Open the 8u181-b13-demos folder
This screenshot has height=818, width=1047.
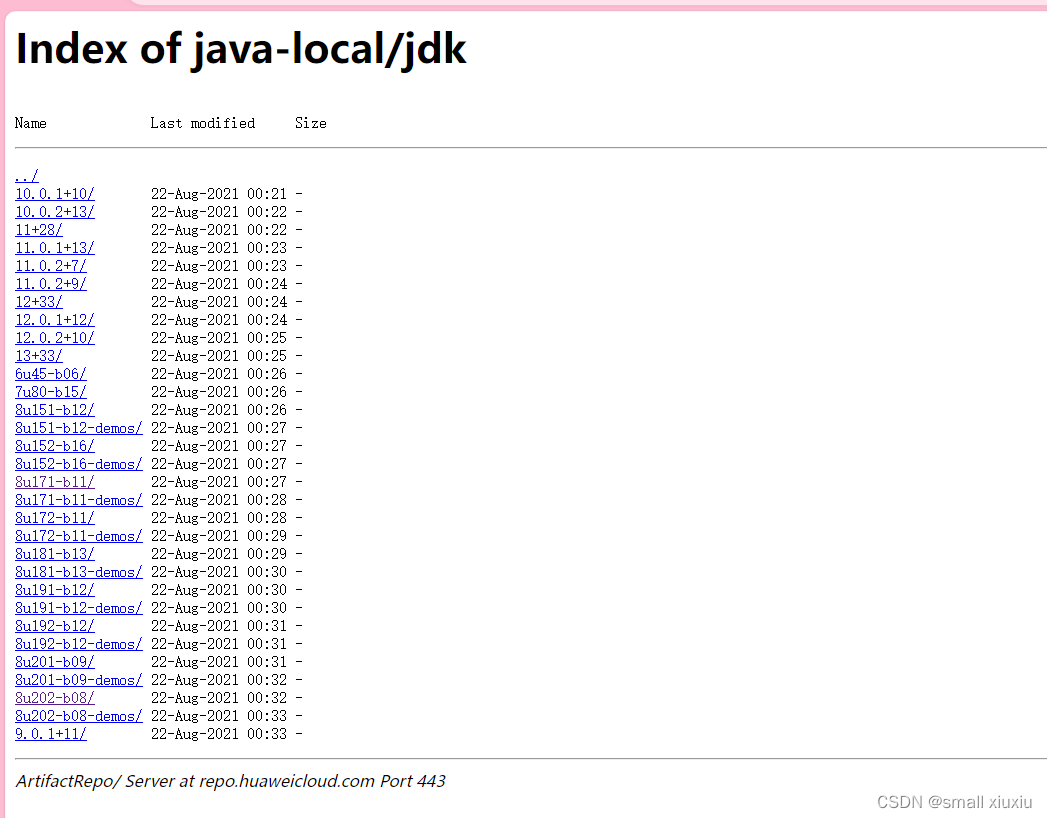click(78, 571)
